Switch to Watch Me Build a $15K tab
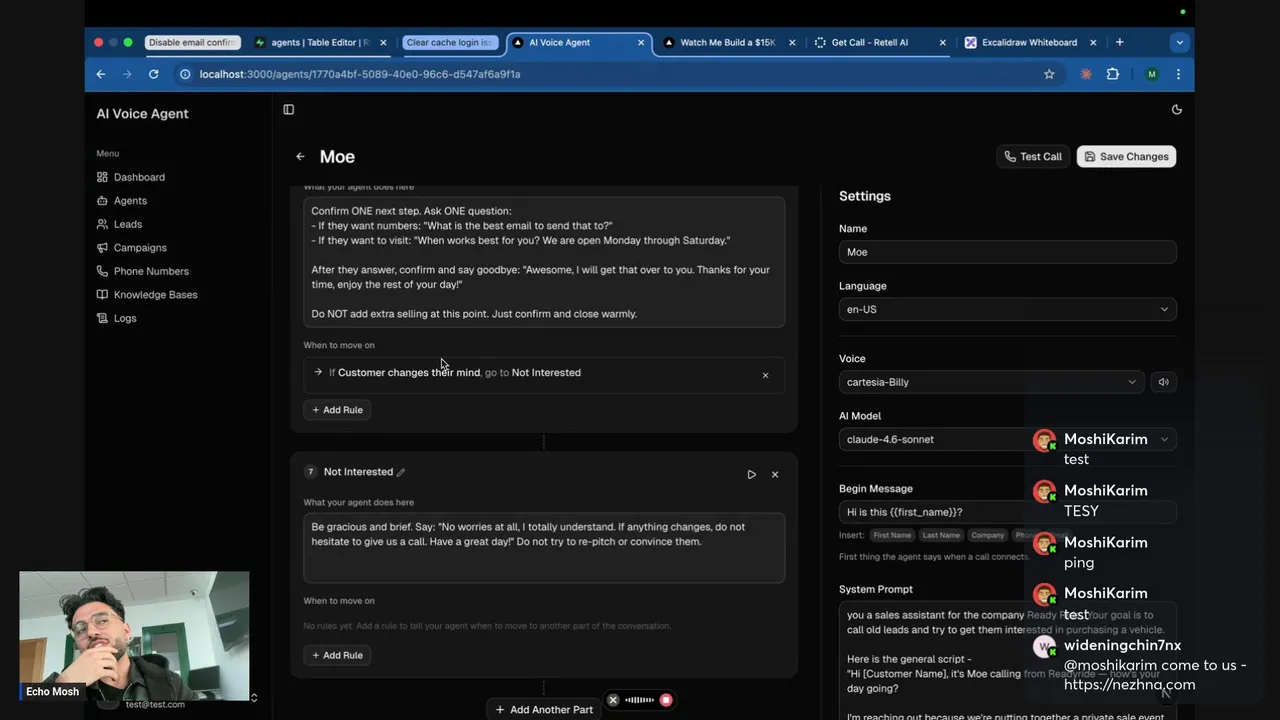Screen dimensions: 1280x720 click(726, 43)
